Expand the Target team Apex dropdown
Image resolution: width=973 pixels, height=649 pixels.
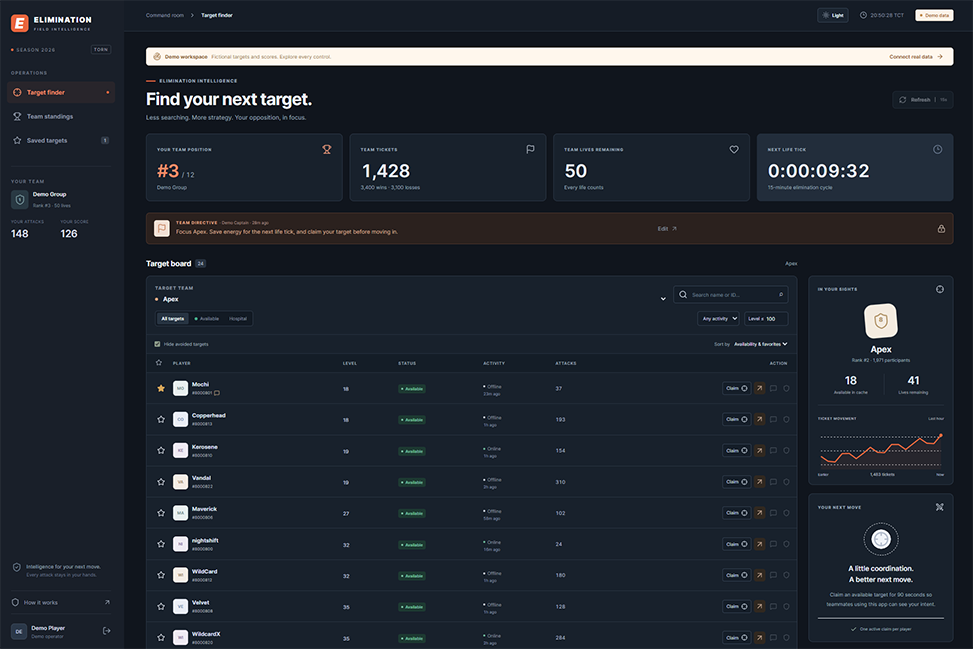point(410,299)
